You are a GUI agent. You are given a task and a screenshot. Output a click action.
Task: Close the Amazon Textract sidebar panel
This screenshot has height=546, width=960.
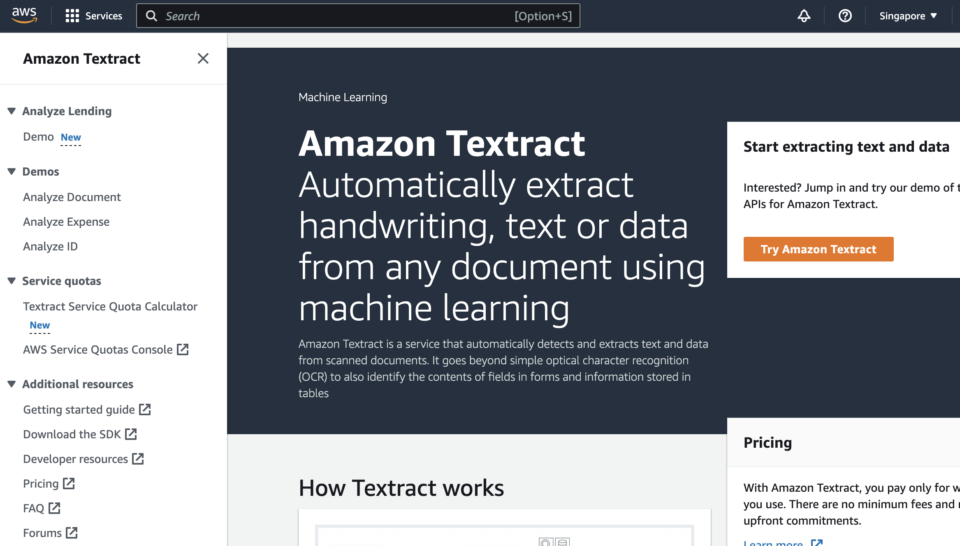(203, 58)
